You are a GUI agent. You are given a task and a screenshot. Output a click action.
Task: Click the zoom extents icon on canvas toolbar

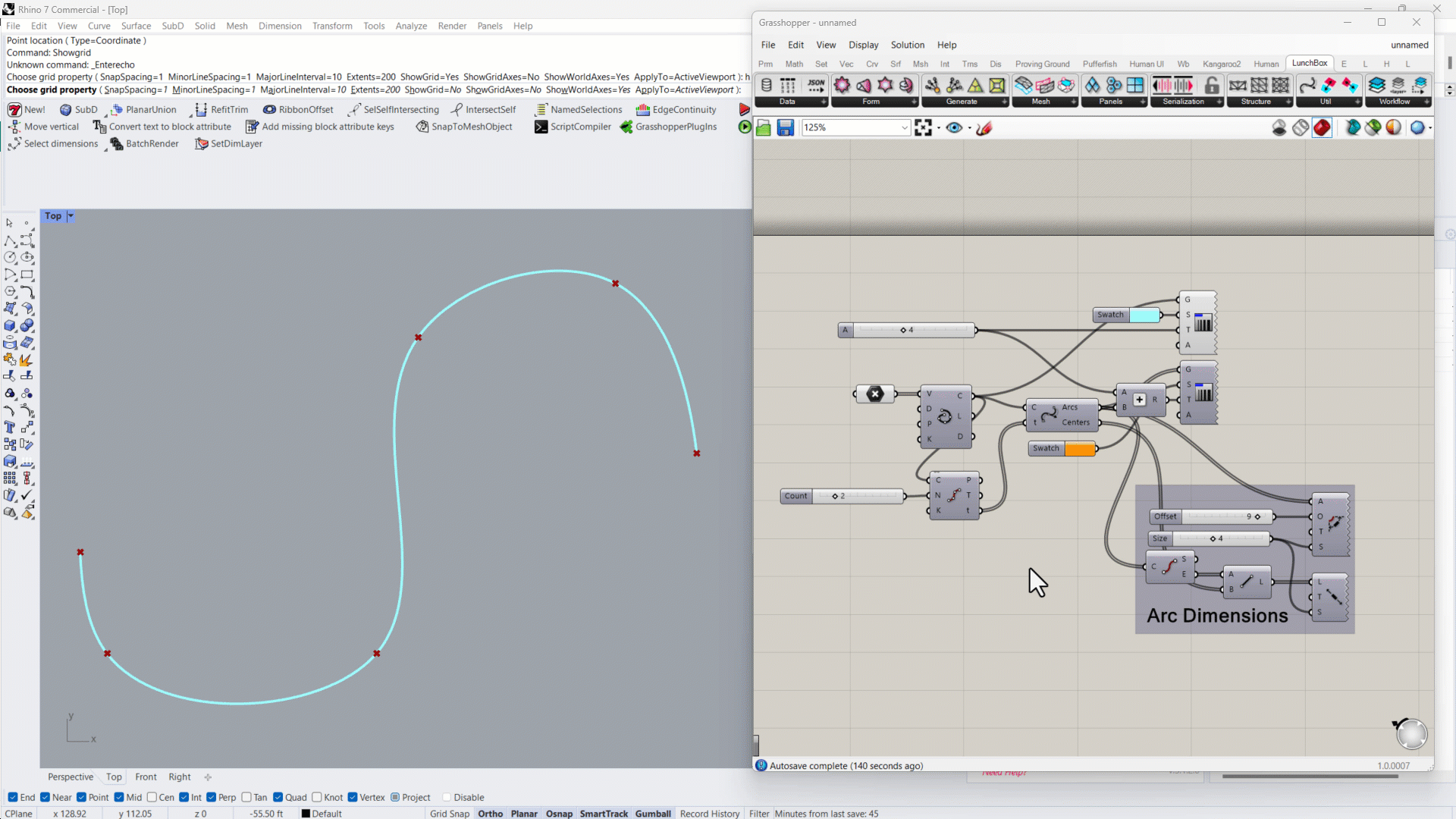[x=923, y=127]
